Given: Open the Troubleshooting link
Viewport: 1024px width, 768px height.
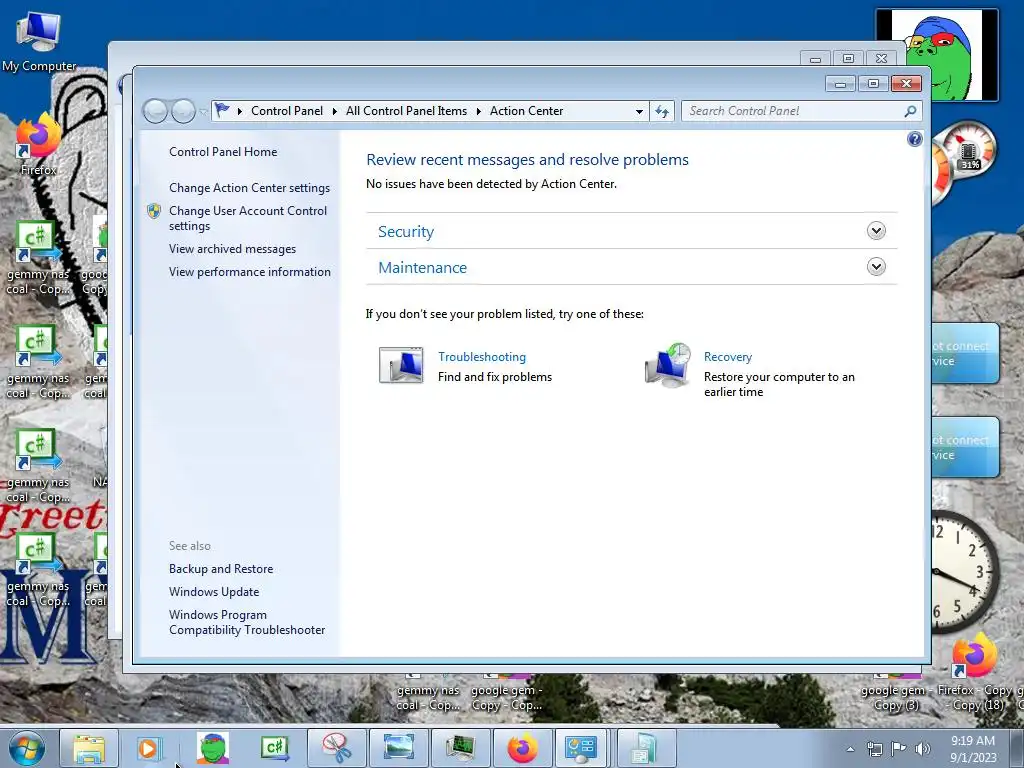Looking at the screenshot, I should click(482, 357).
